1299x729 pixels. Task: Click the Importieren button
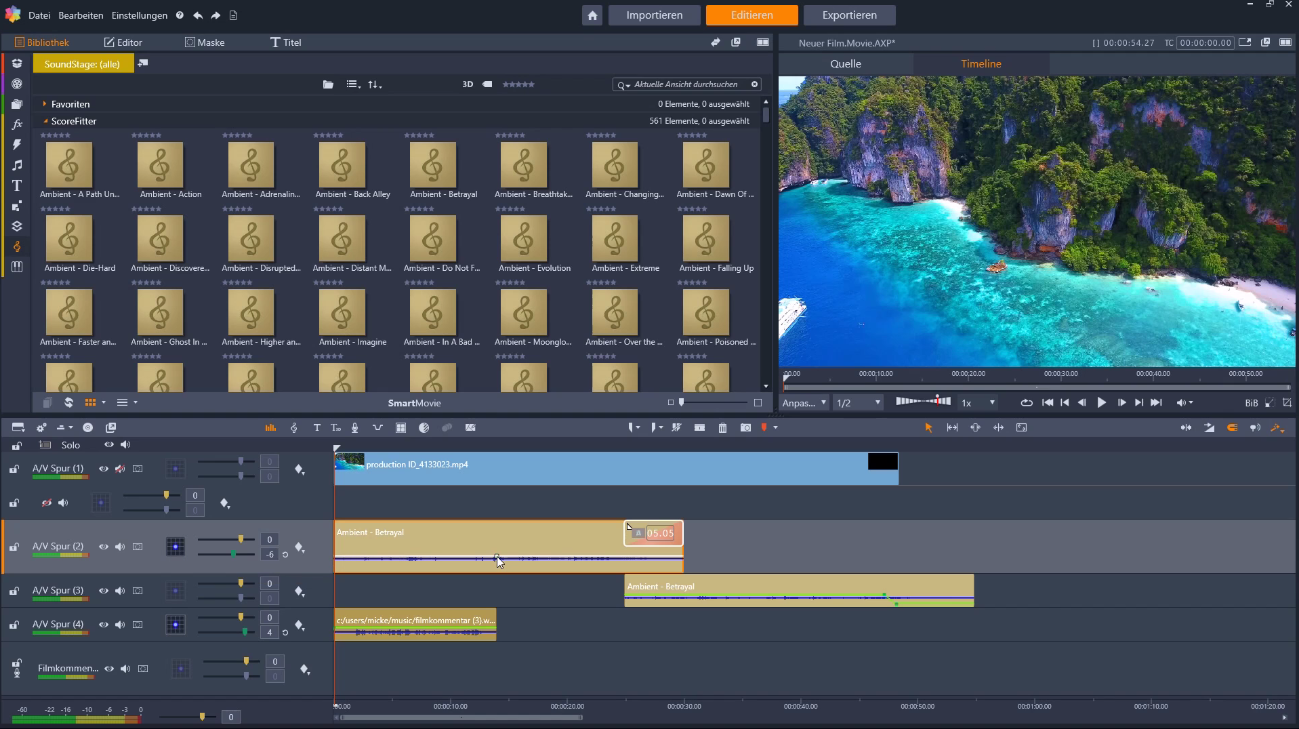[654, 15]
